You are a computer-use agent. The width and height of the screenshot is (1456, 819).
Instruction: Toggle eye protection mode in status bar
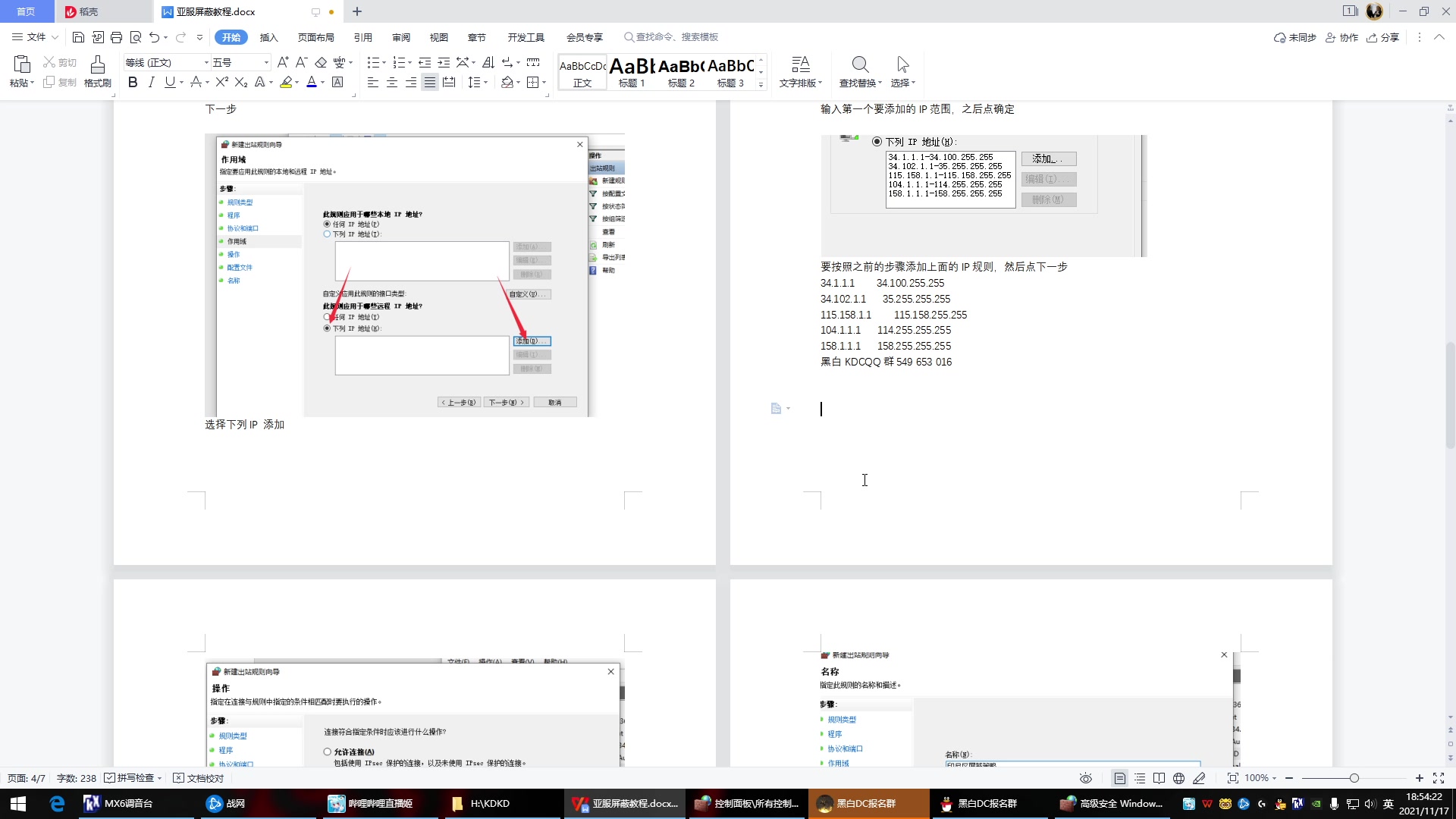pos(1086,778)
